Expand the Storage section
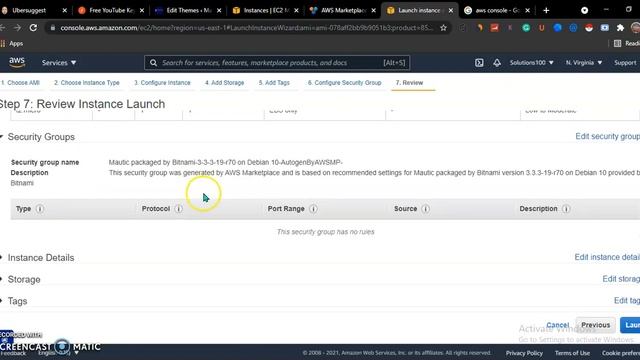Screen dimensions: 640x360 pos(2,280)
